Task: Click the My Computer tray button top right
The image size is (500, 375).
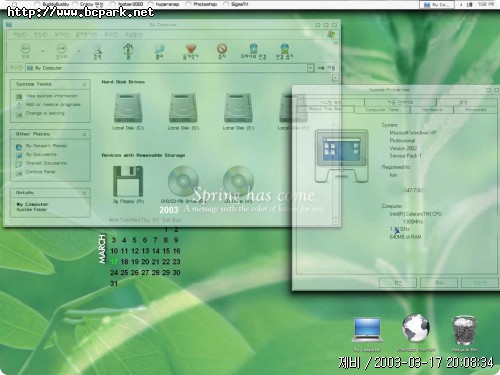Action: (436, 4)
